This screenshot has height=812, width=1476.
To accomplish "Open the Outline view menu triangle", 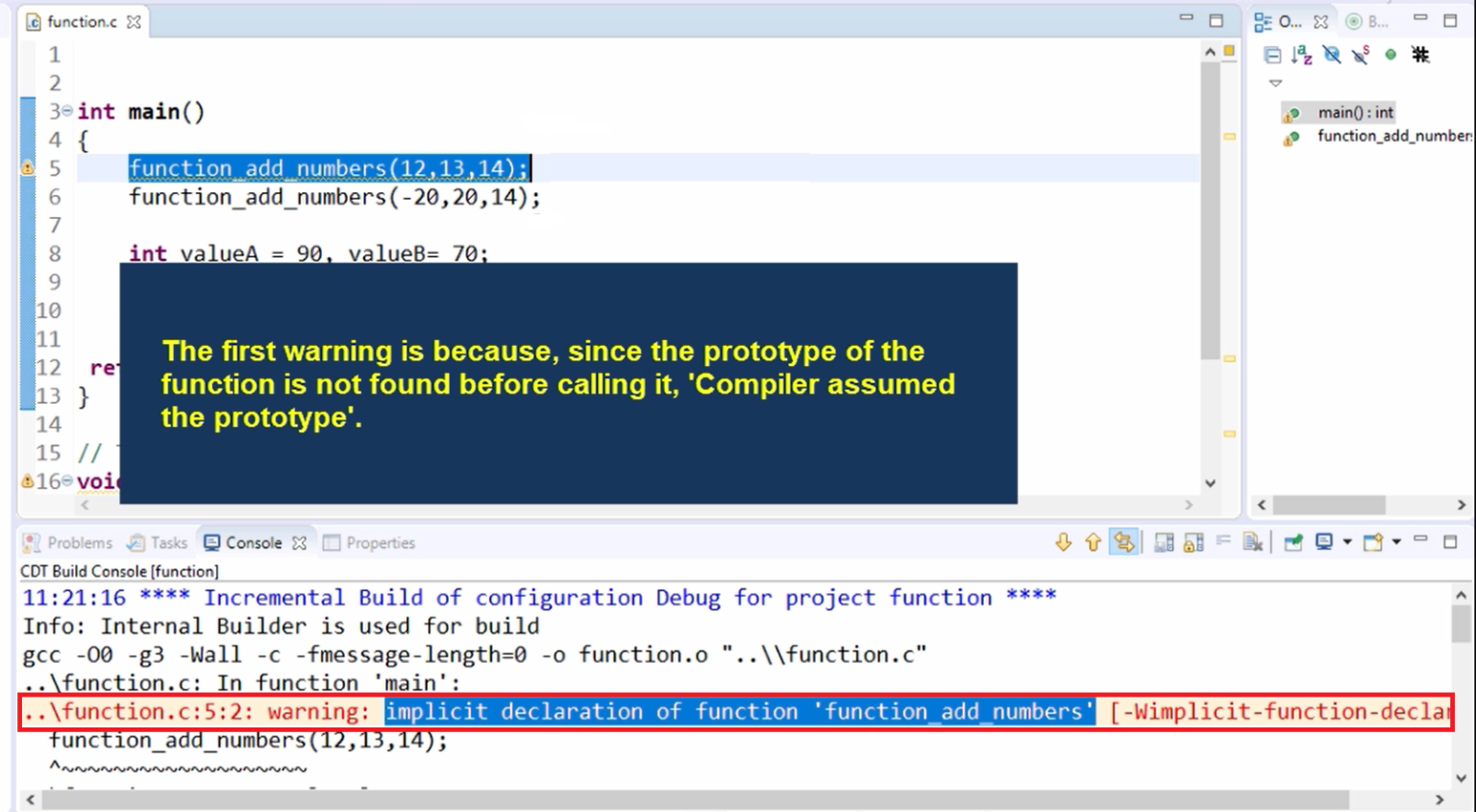I will point(1276,84).
